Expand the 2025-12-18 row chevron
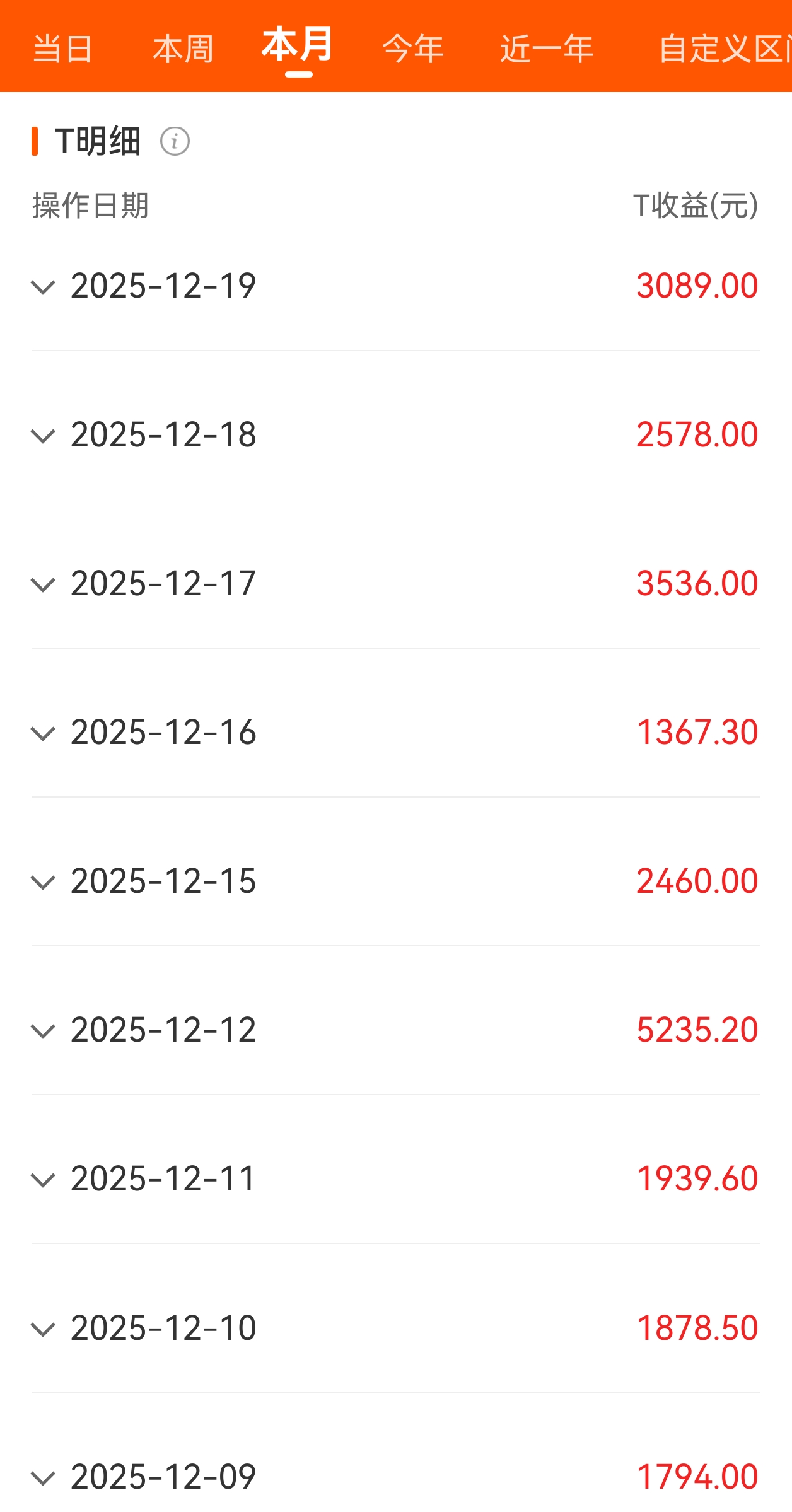 (x=43, y=436)
